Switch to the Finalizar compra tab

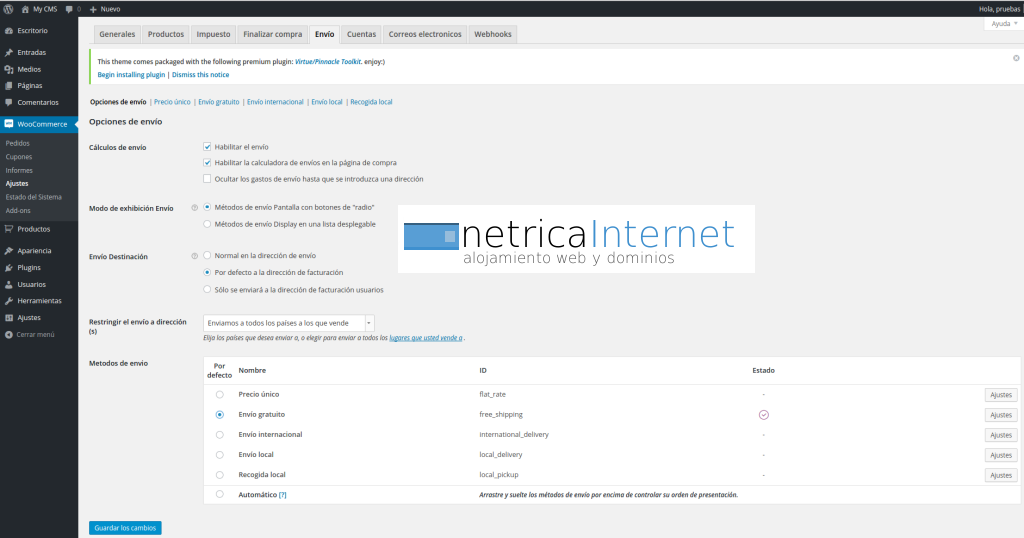tap(272, 34)
